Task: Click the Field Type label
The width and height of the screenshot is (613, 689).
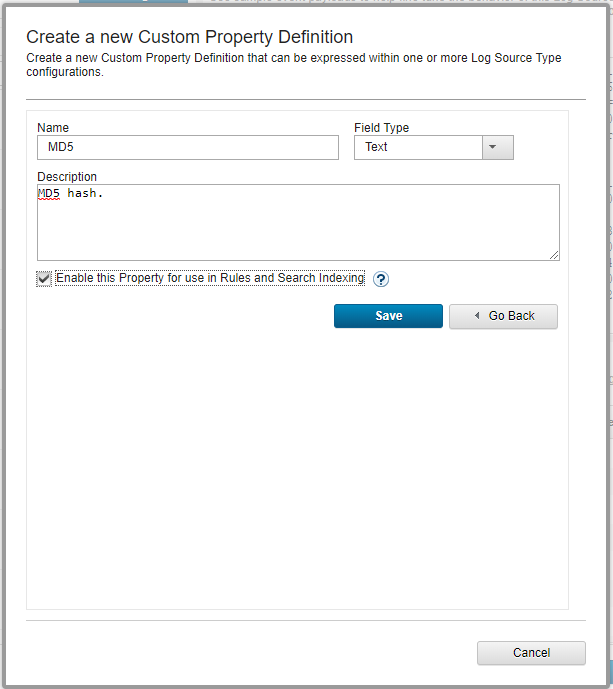Action: point(381,128)
